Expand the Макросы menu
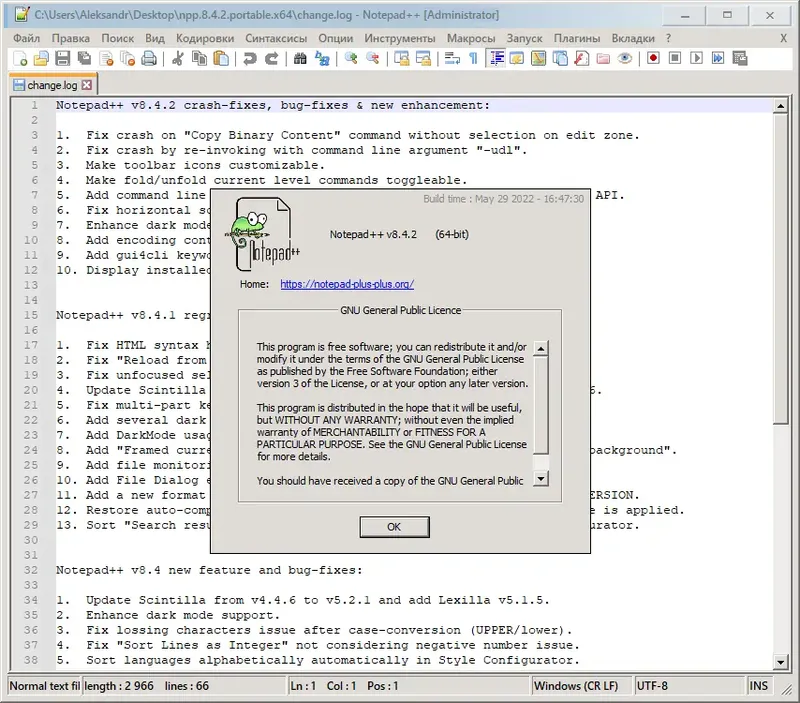Image resolution: width=800 pixels, height=703 pixels. point(471,38)
